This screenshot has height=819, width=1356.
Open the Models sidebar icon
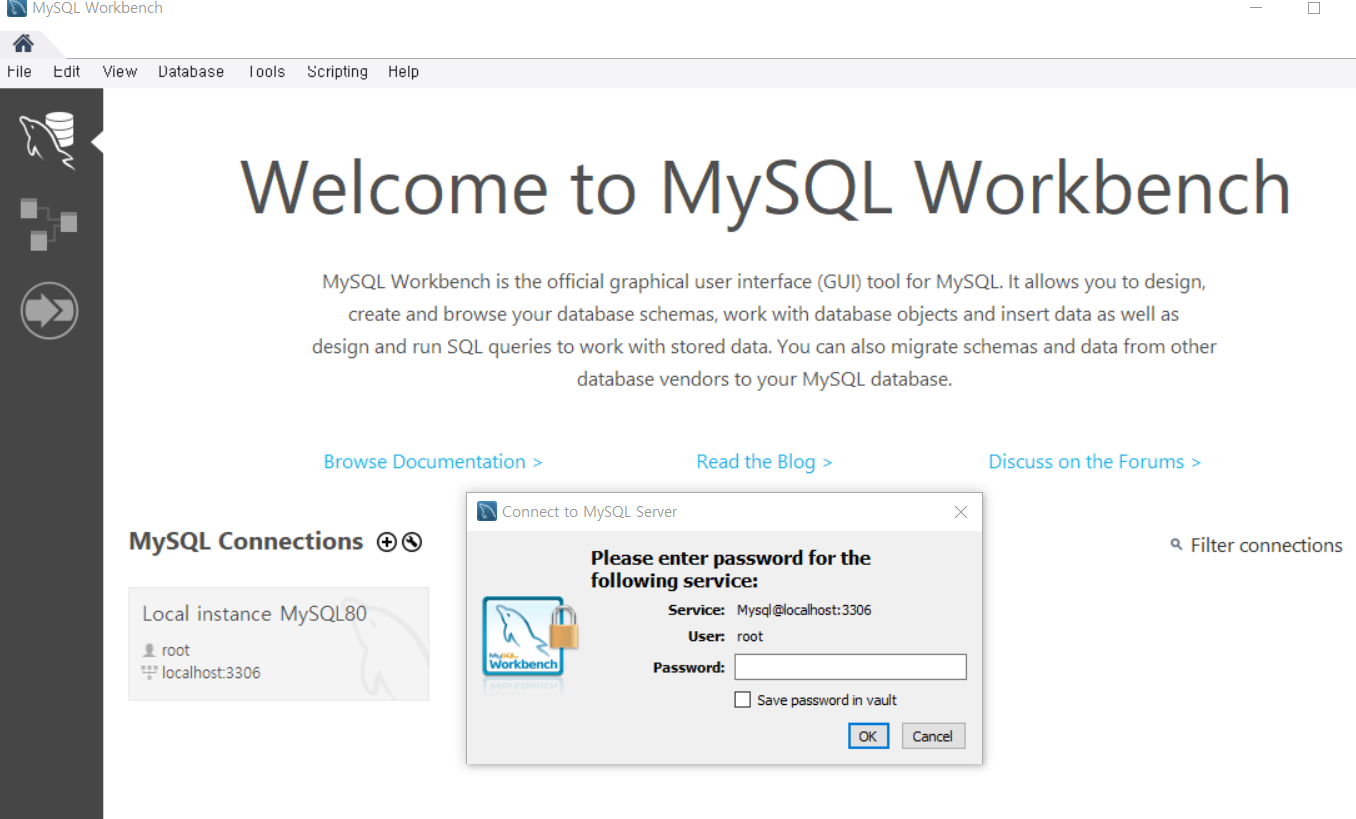pyautogui.click(x=48, y=224)
